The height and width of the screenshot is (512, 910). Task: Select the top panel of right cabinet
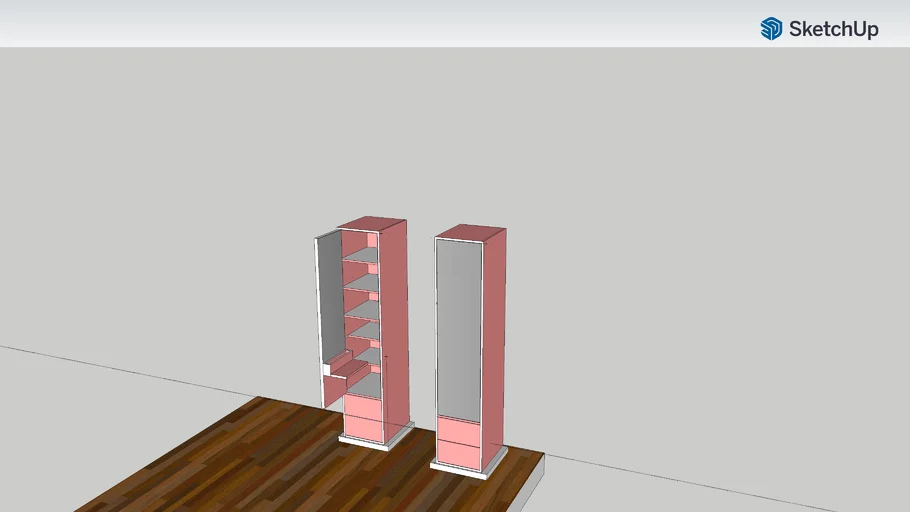[471, 233]
